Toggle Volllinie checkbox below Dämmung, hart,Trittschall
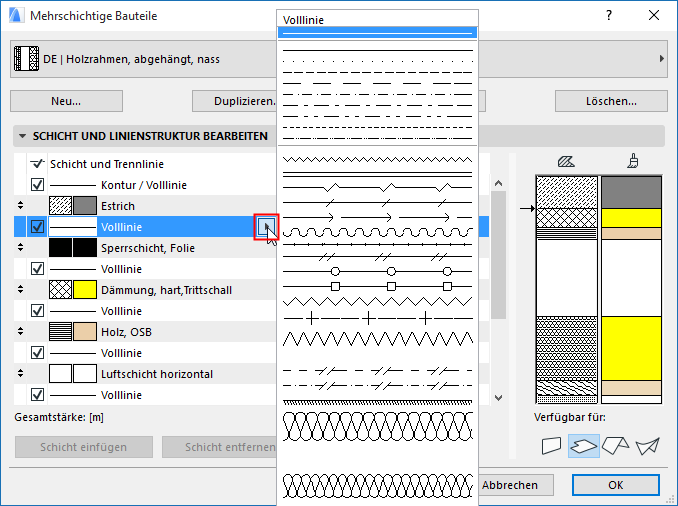678x506 pixels. (38, 311)
